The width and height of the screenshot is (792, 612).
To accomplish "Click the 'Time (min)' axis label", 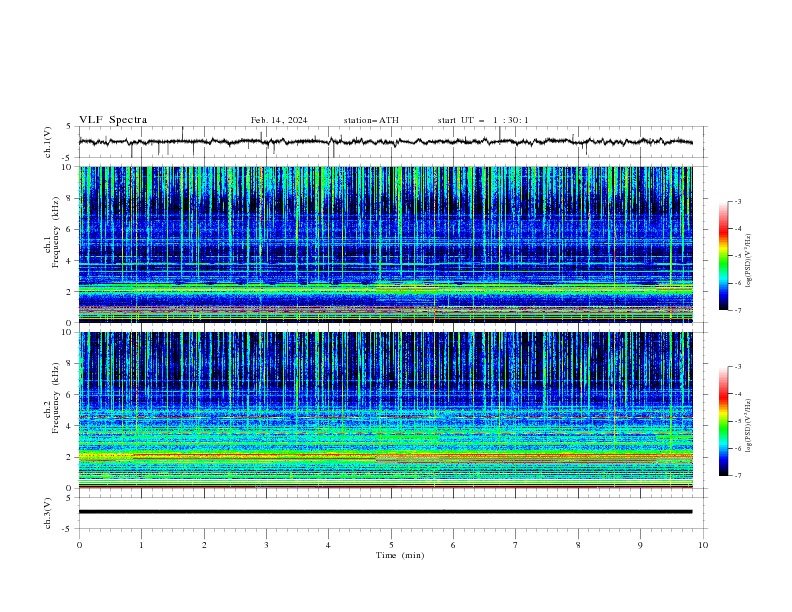I will (400, 555).
